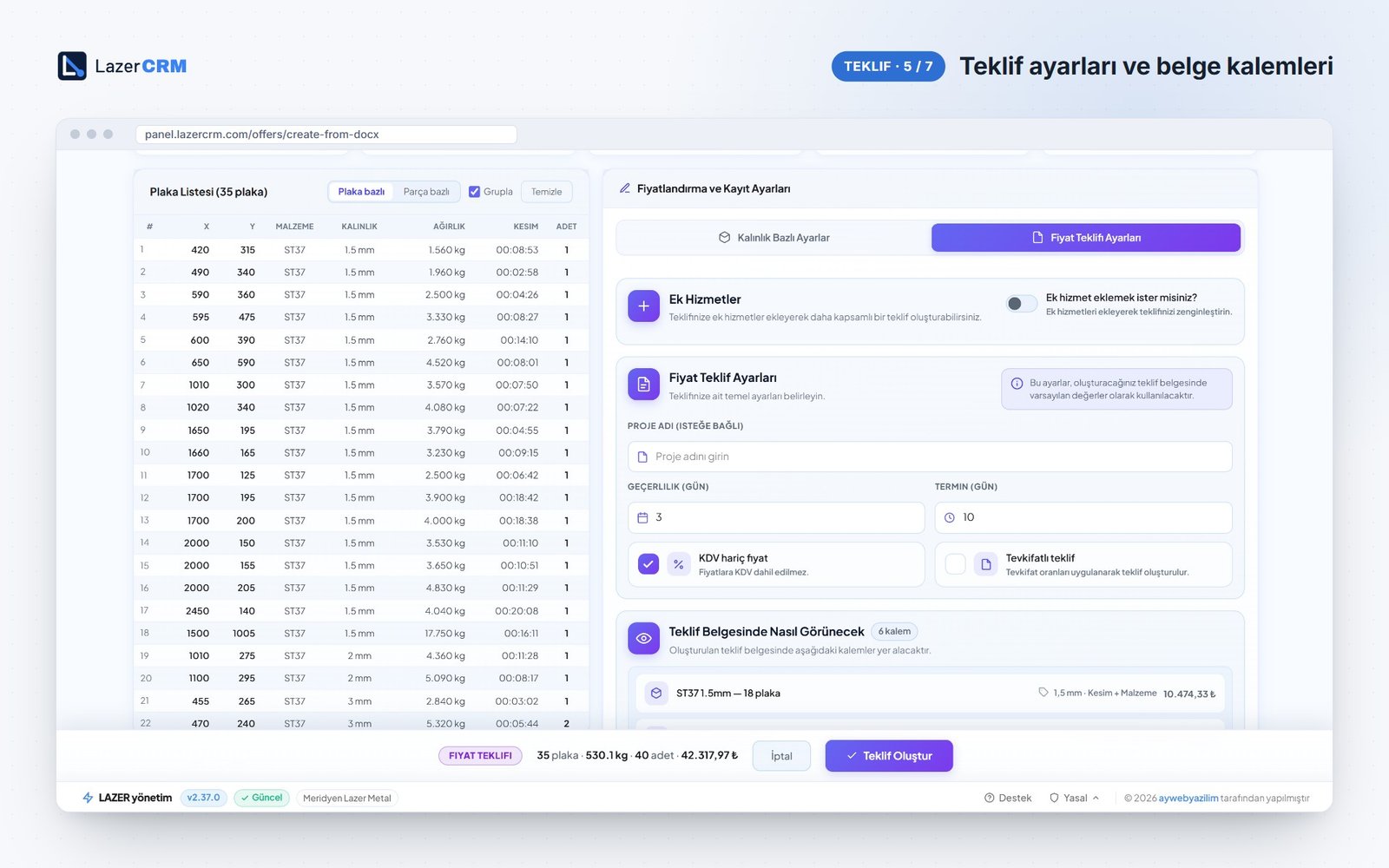1389x868 pixels.
Task: Select the Fiyat Teklifi Ayarları tab
Action: point(1086,238)
